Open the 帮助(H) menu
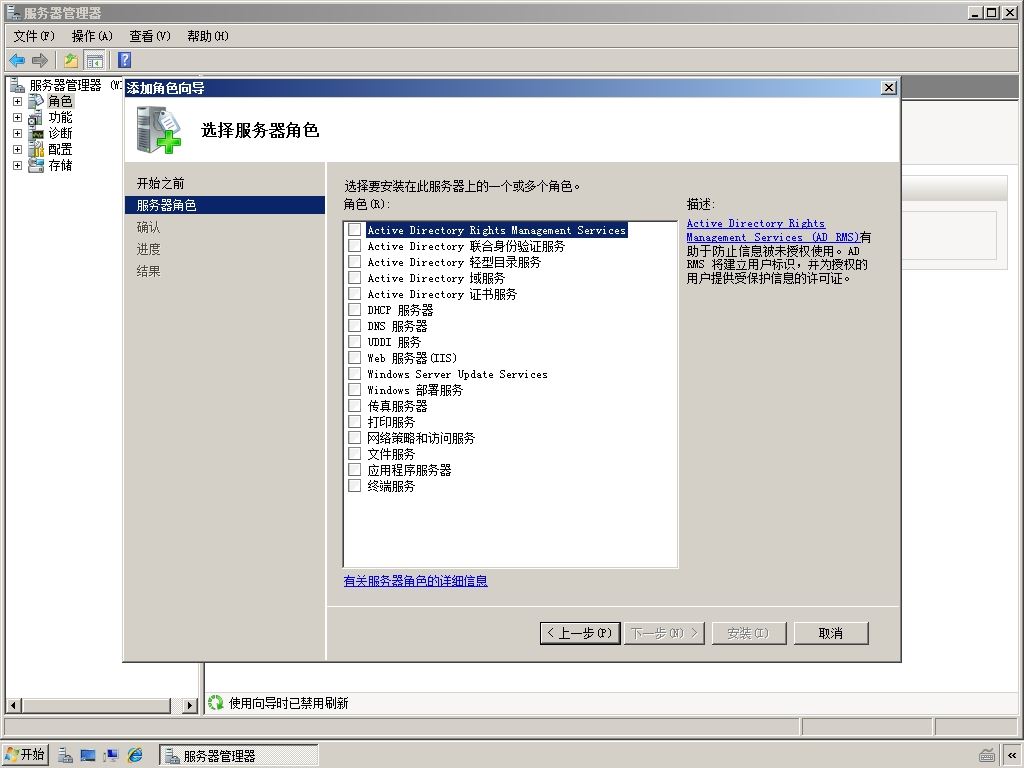The image size is (1024, 768). [x=208, y=36]
